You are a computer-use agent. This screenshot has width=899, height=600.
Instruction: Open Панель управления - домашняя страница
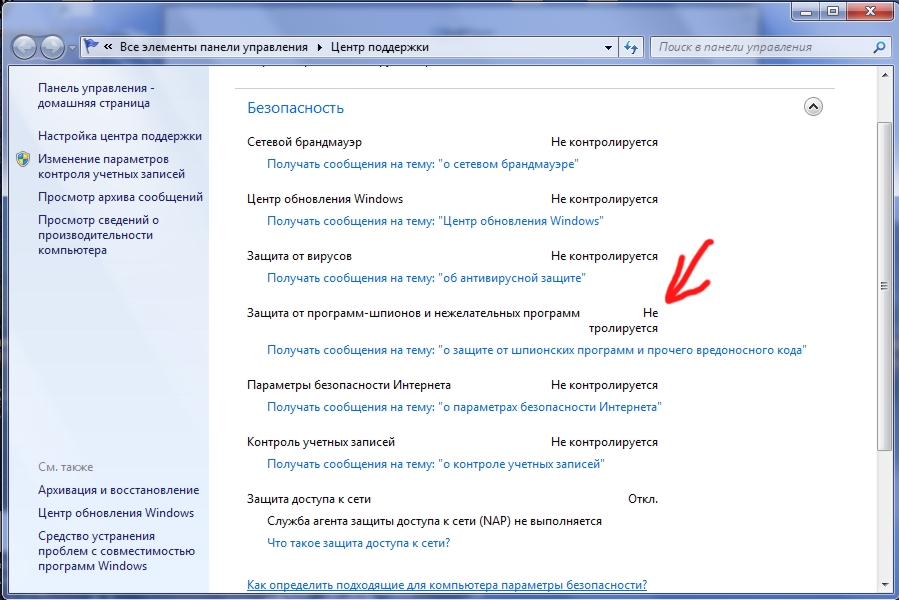(x=96, y=95)
